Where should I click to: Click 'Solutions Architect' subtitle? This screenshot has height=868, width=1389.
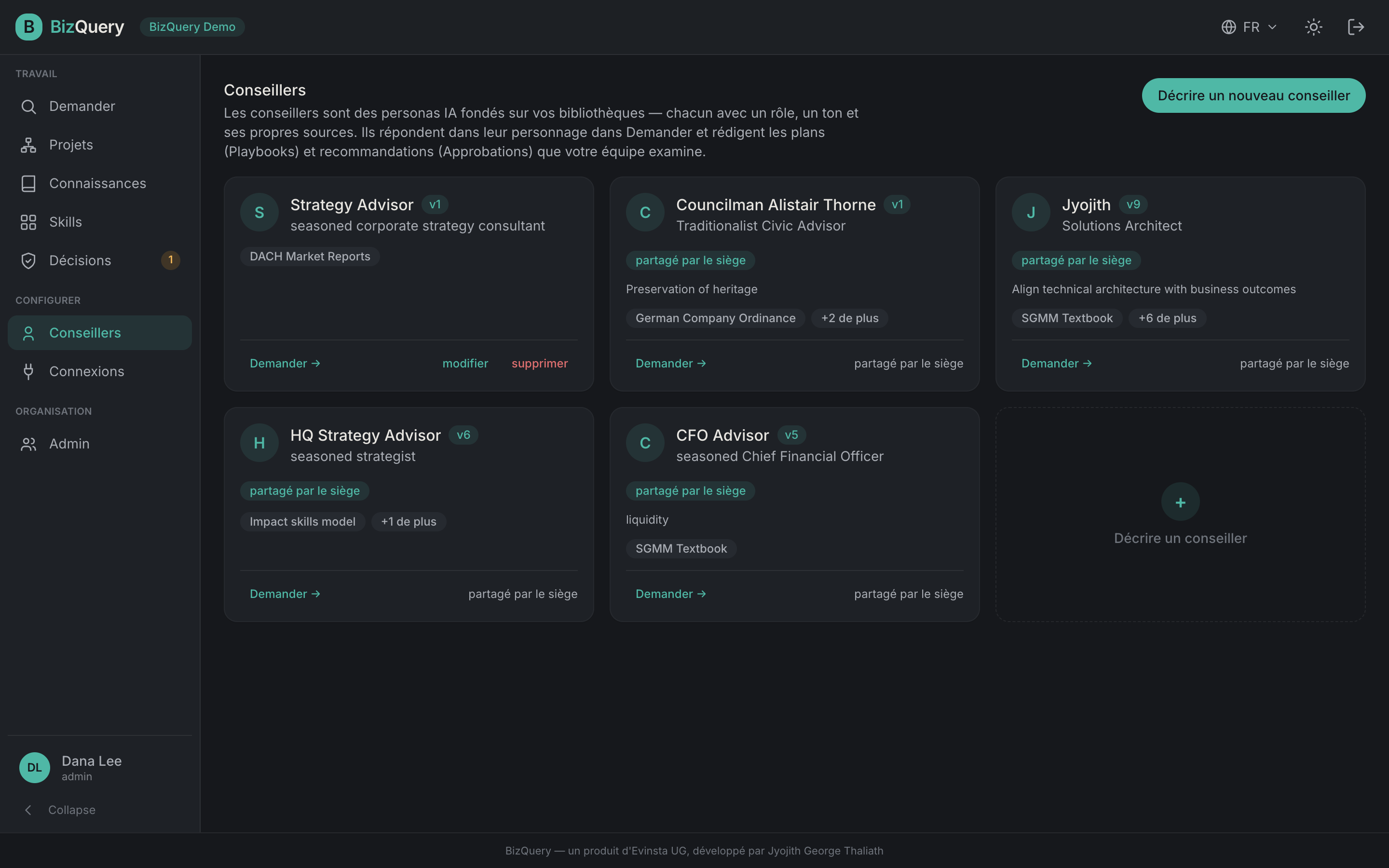point(1121,226)
